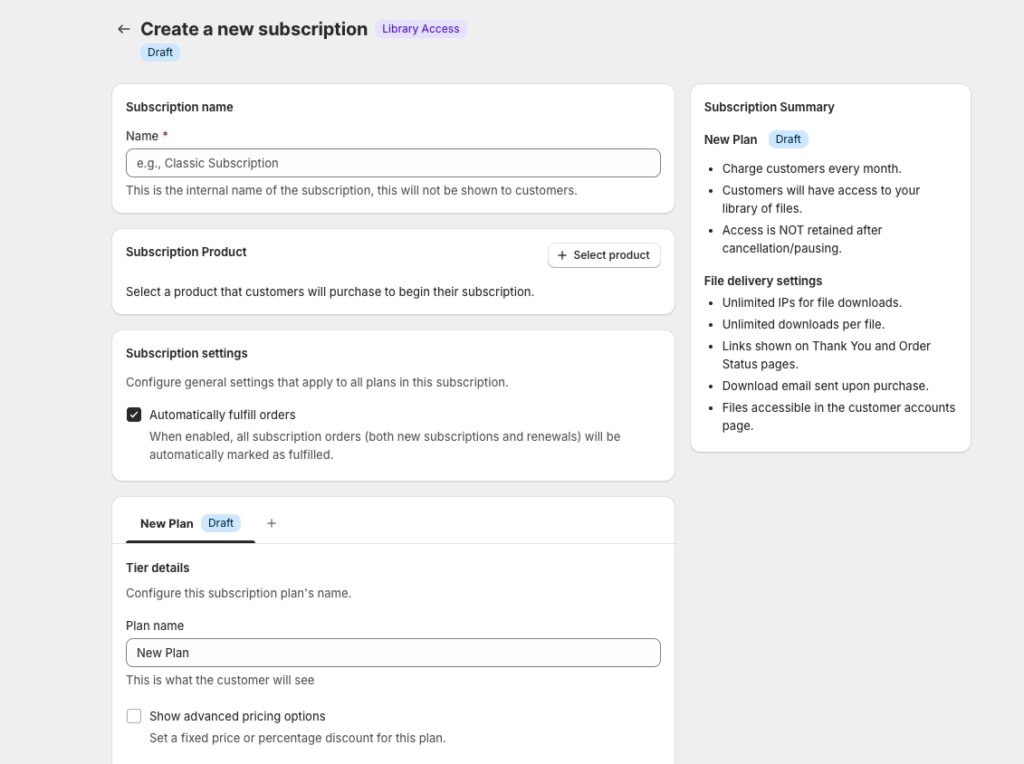
Task: Click the Subscription Summary heading
Action: 769,107
